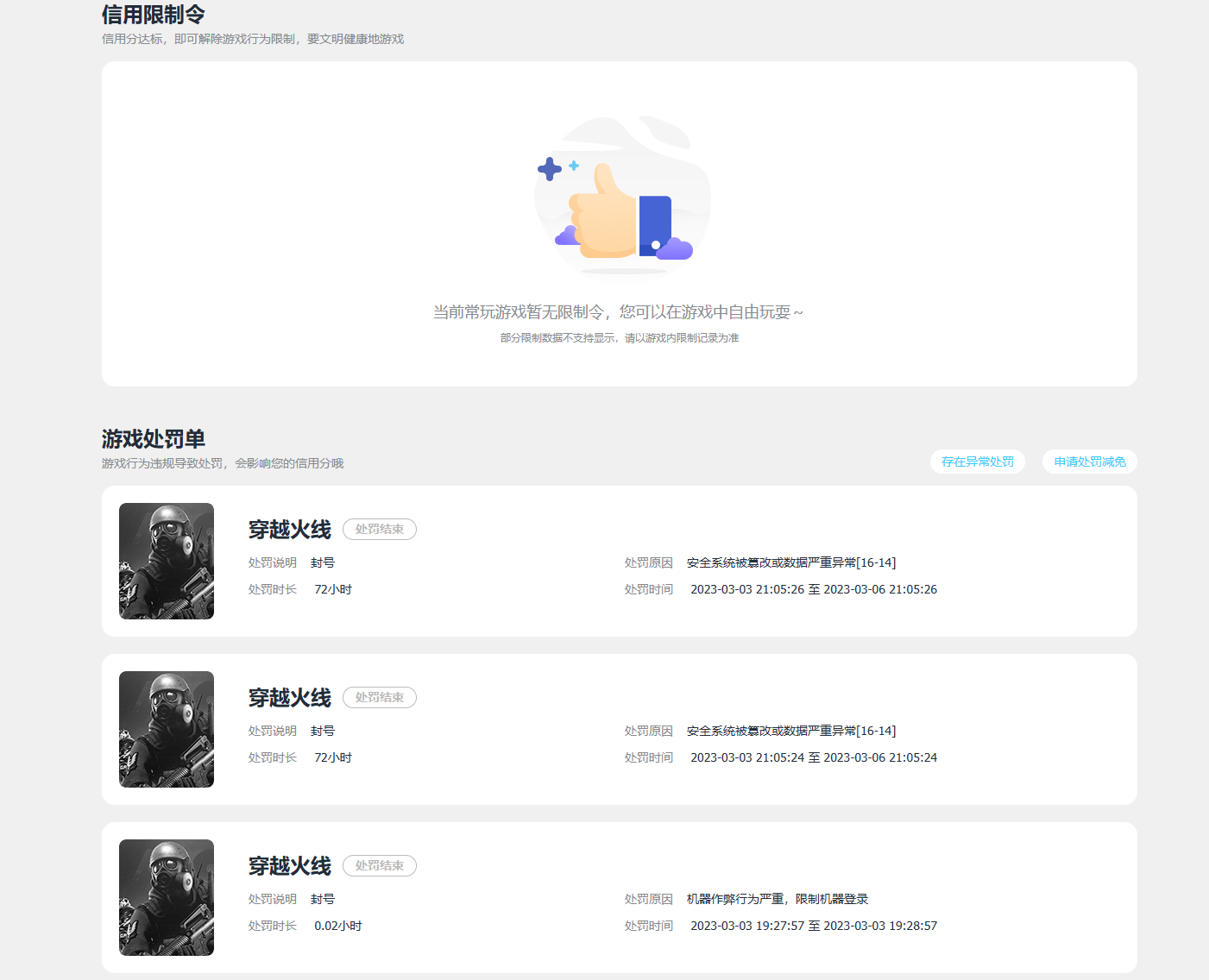Click 处罚结束 badge on the 21:05:24 penalty card
This screenshot has height=980, width=1209.
380,697
